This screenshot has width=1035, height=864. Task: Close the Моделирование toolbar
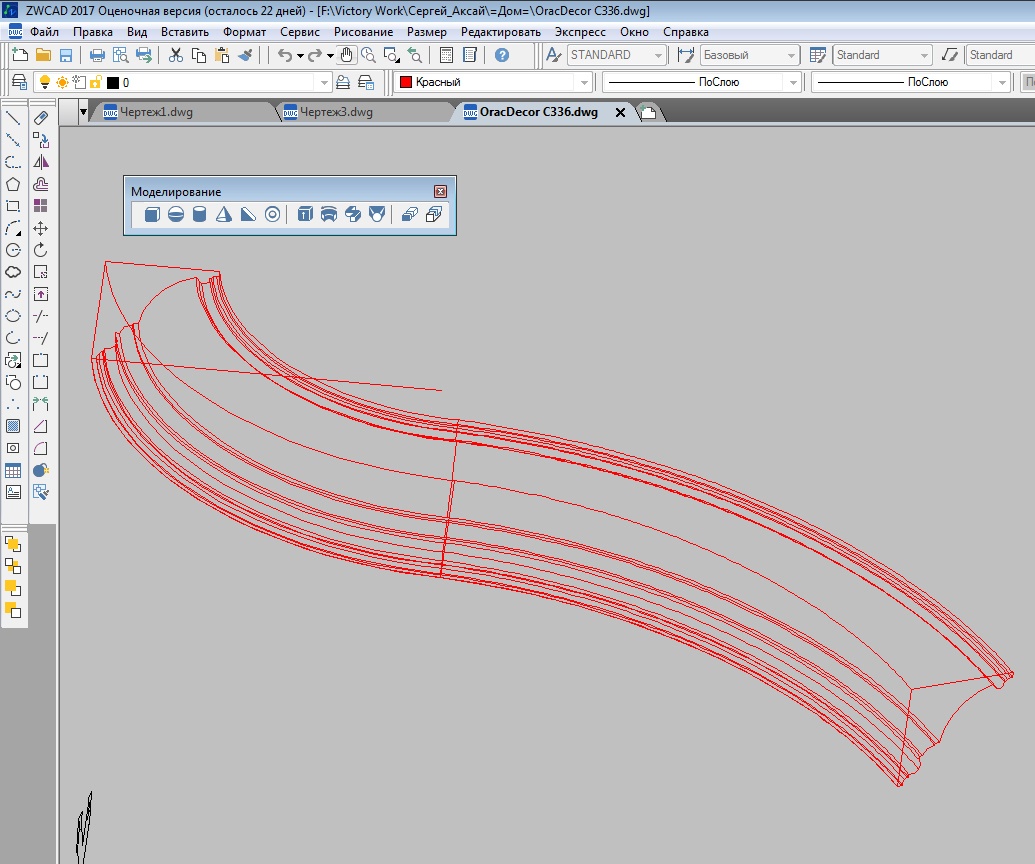(440, 191)
